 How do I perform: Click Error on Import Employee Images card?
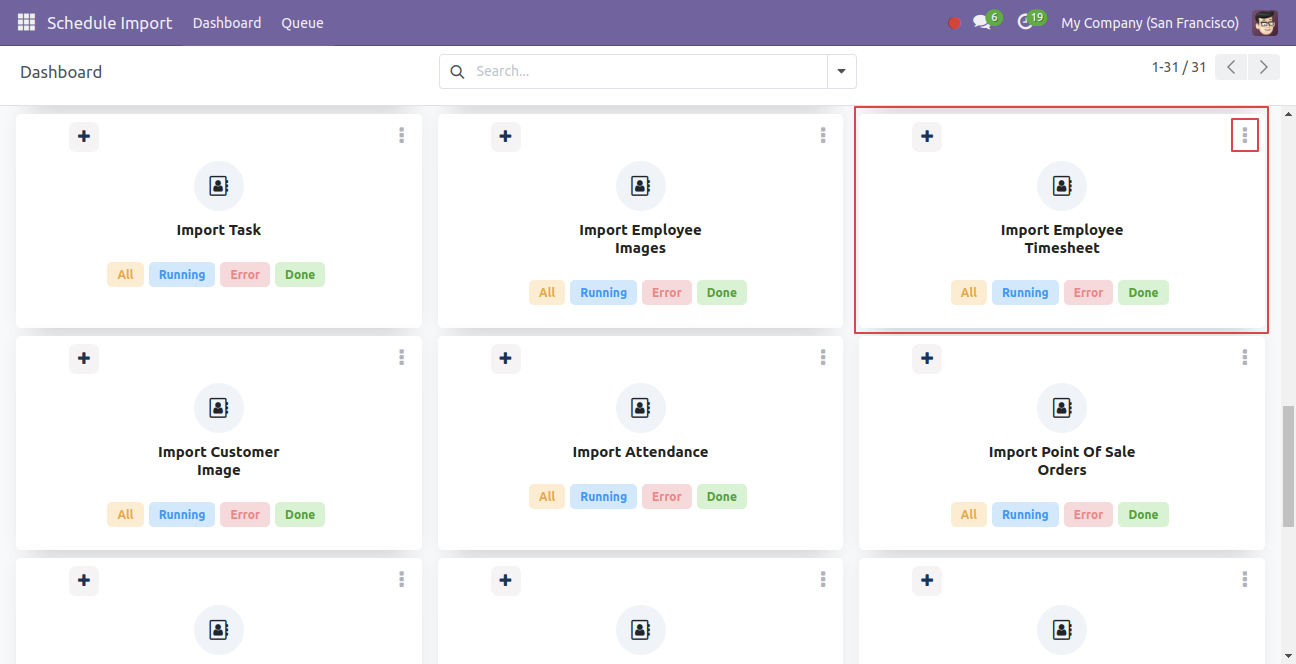667,293
